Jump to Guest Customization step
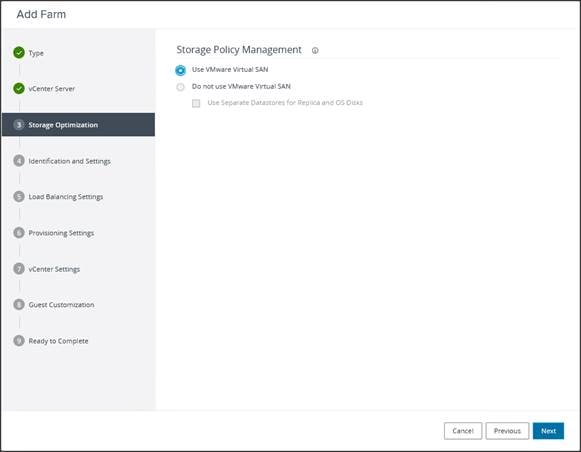The image size is (581, 452). [62, 305]
